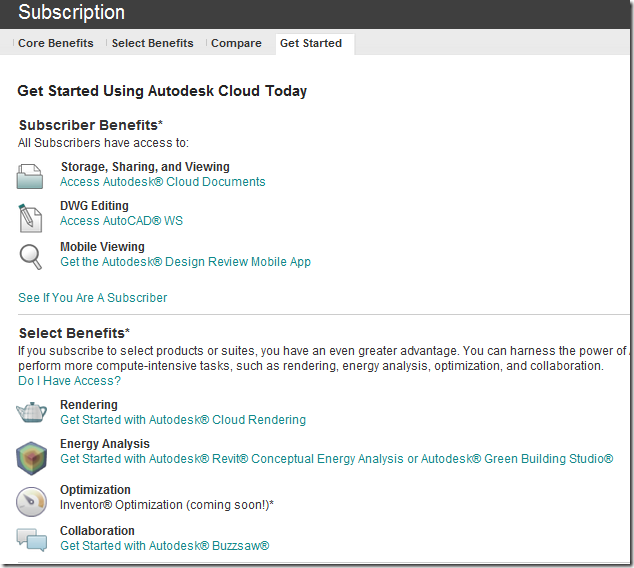634x568 pixels.
Task: Open the Do I Have Access? link
Action: pos(70,381)
